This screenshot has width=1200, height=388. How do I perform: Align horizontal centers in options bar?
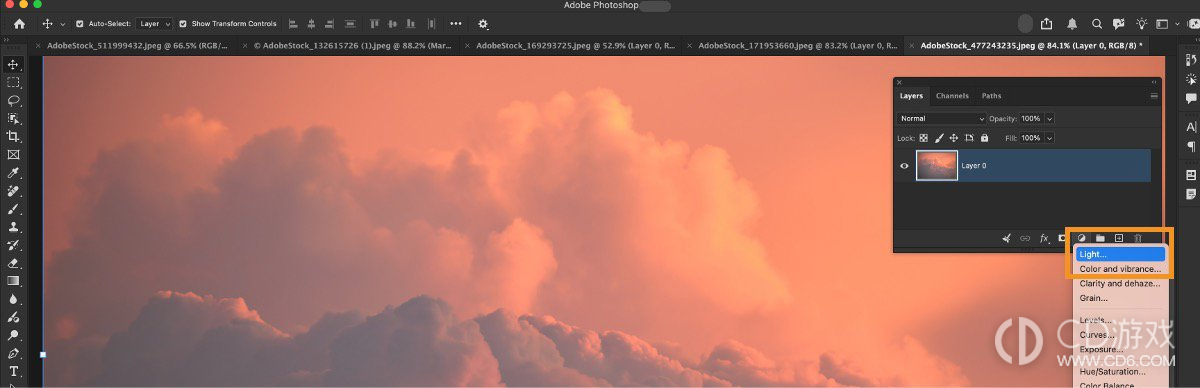310,23
